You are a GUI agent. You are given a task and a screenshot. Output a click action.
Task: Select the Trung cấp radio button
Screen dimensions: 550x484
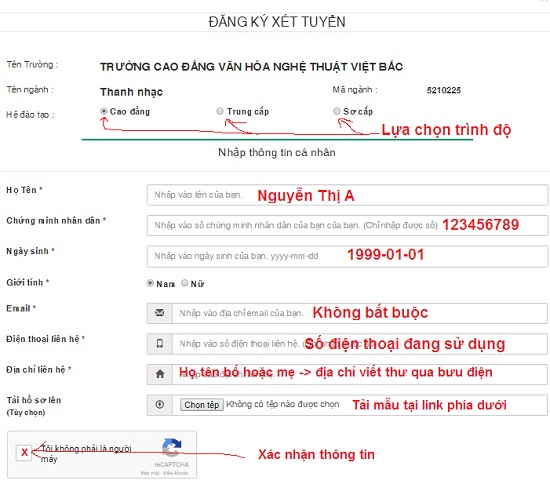(x=220, y=111)
